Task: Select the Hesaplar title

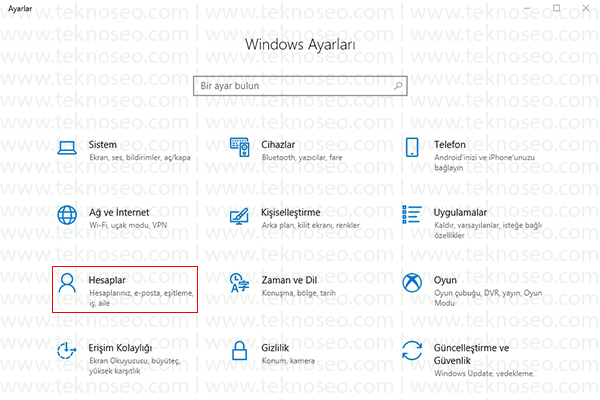Action: [107, 280]
